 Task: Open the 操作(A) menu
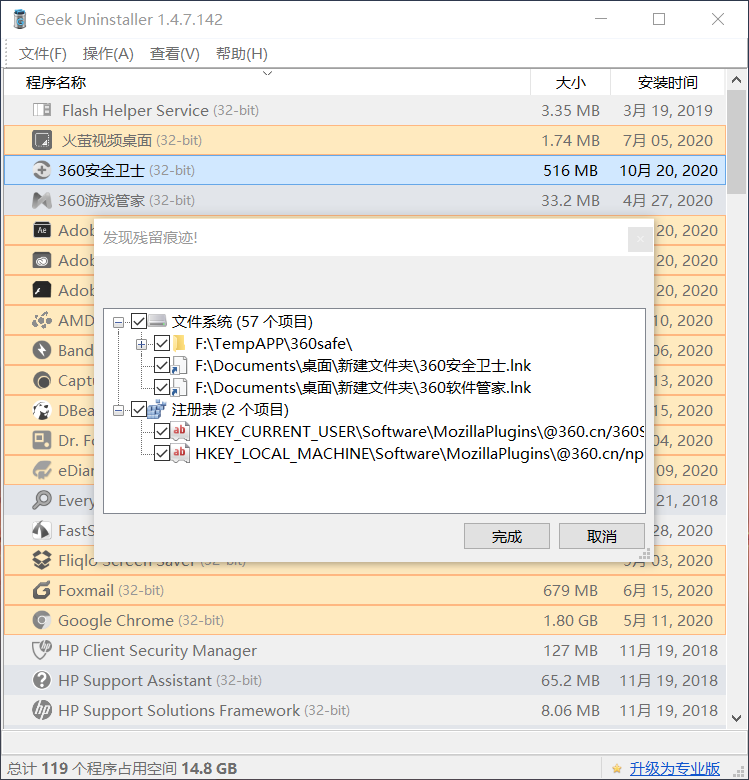point(108,54)
